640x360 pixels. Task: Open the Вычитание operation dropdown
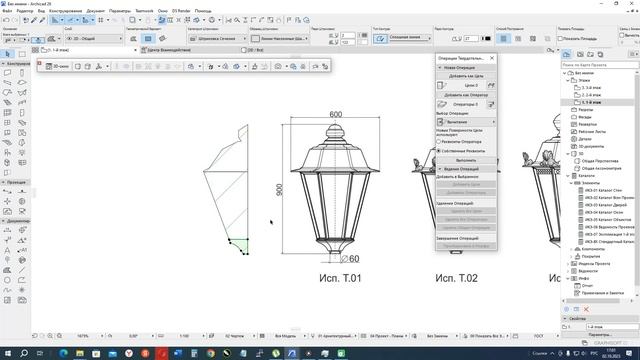tap(466, 122)
